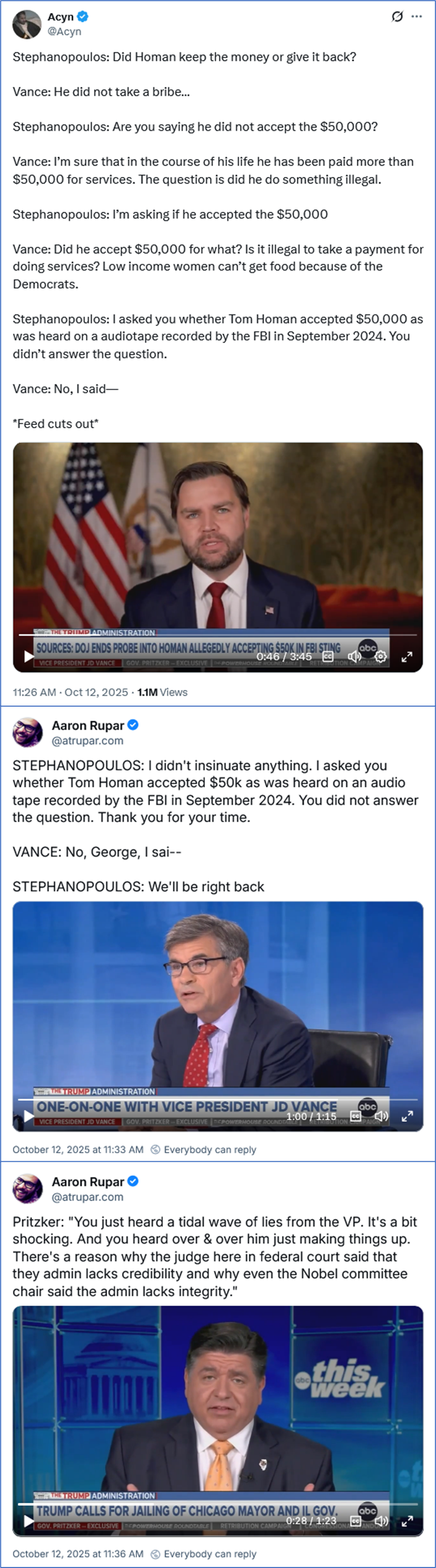Screen dimensions: 436x1568
Task: Open Acyn's profile avatar
Action: (x=27, y=24)
